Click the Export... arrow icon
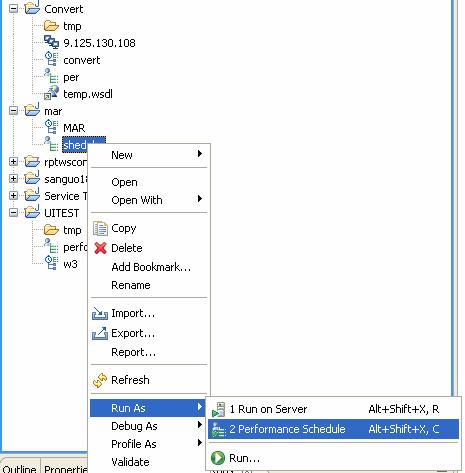Image resolution: width=465 pixels, height=473 pixels. click(100, 333)
